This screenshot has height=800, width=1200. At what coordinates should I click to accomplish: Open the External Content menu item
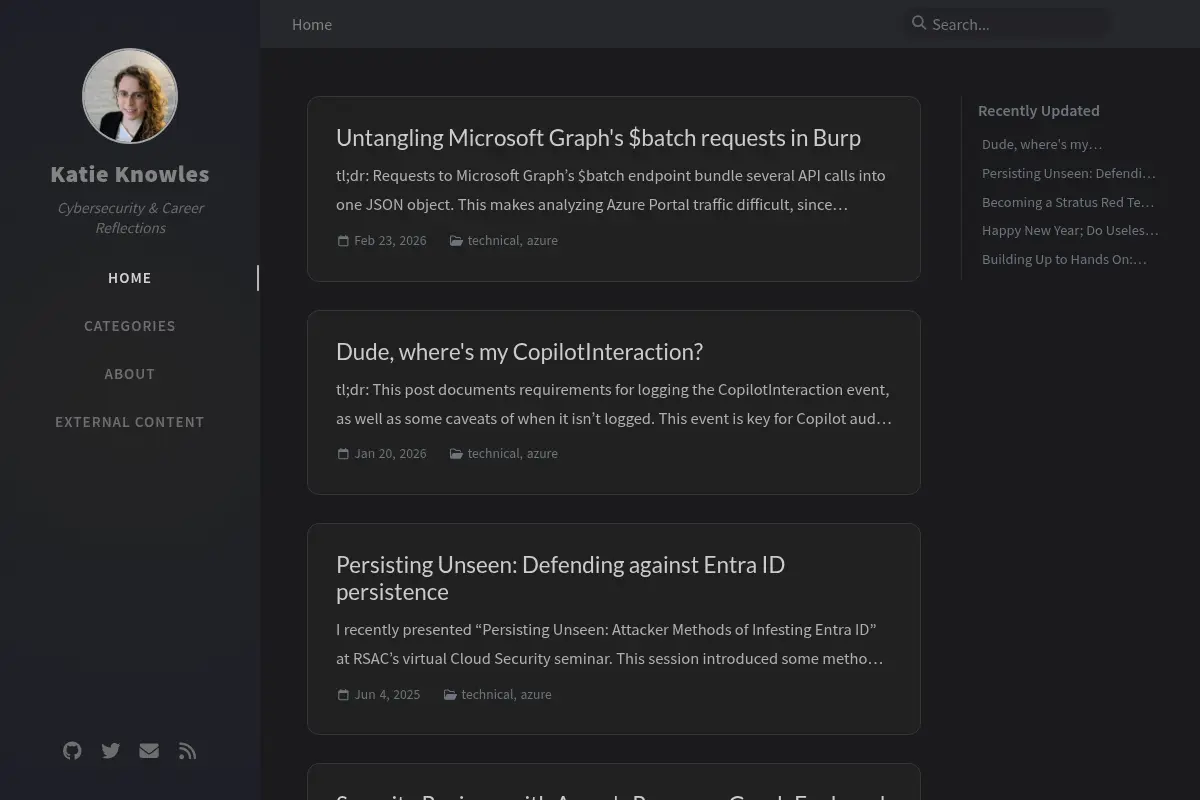[130, 422]
